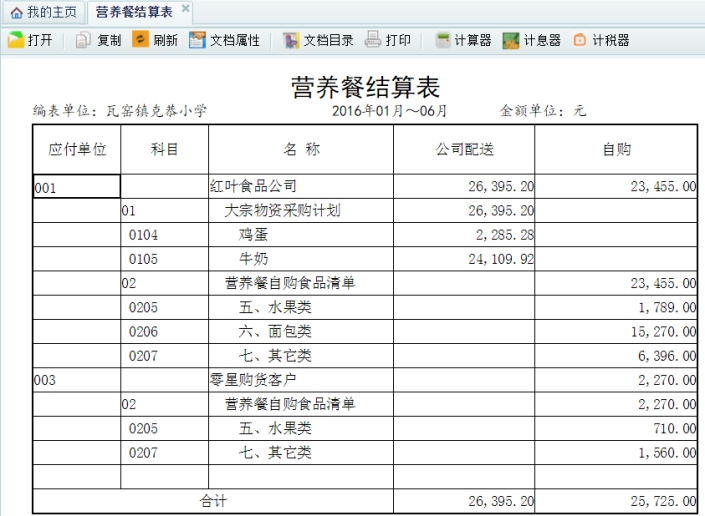Click the 2,285.28 amount cell
The width and height of the screenshot is (705, 516).
point(464,235)
